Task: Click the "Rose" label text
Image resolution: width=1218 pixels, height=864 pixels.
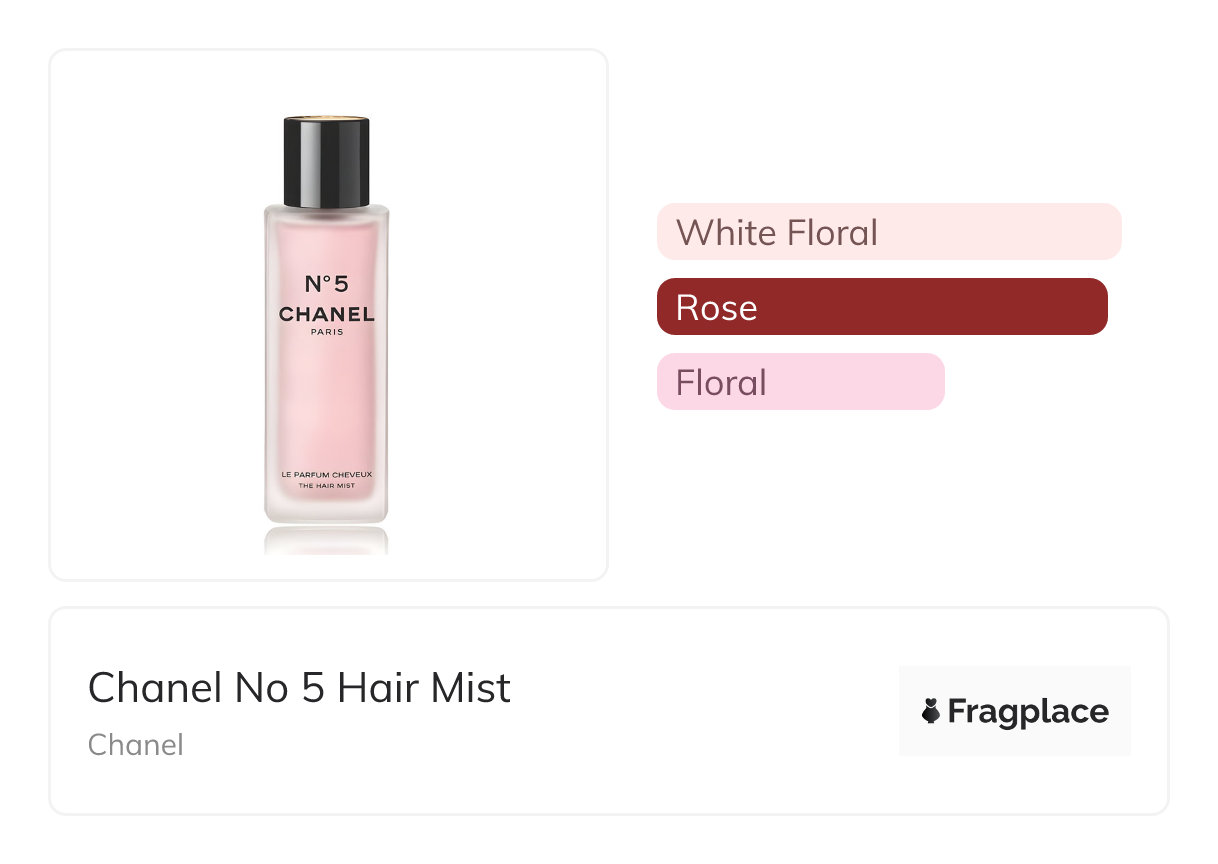Action: pyautogui.click(x=716, y=307)
